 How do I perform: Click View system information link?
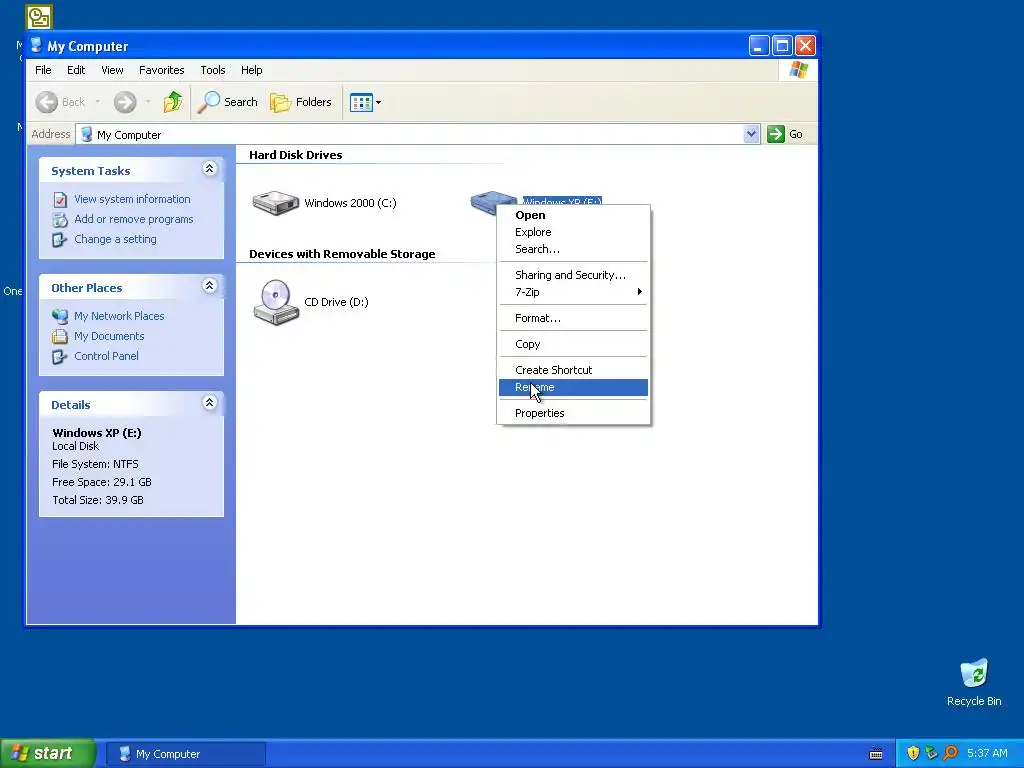pos(132,199)
